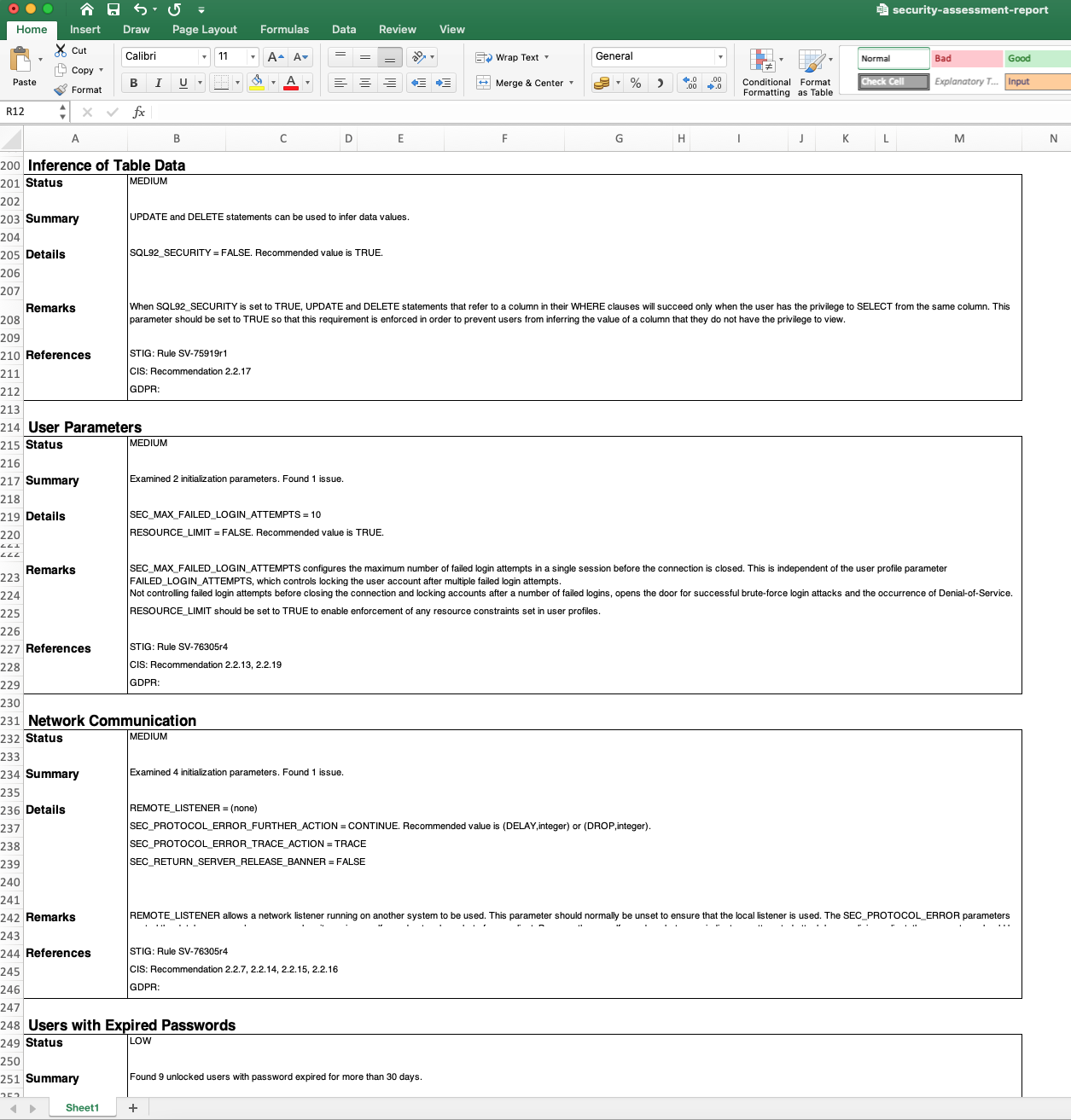This screenshot has height=1120, width=1071.
Task: Click the Cut icon
Action: point(61,49)
